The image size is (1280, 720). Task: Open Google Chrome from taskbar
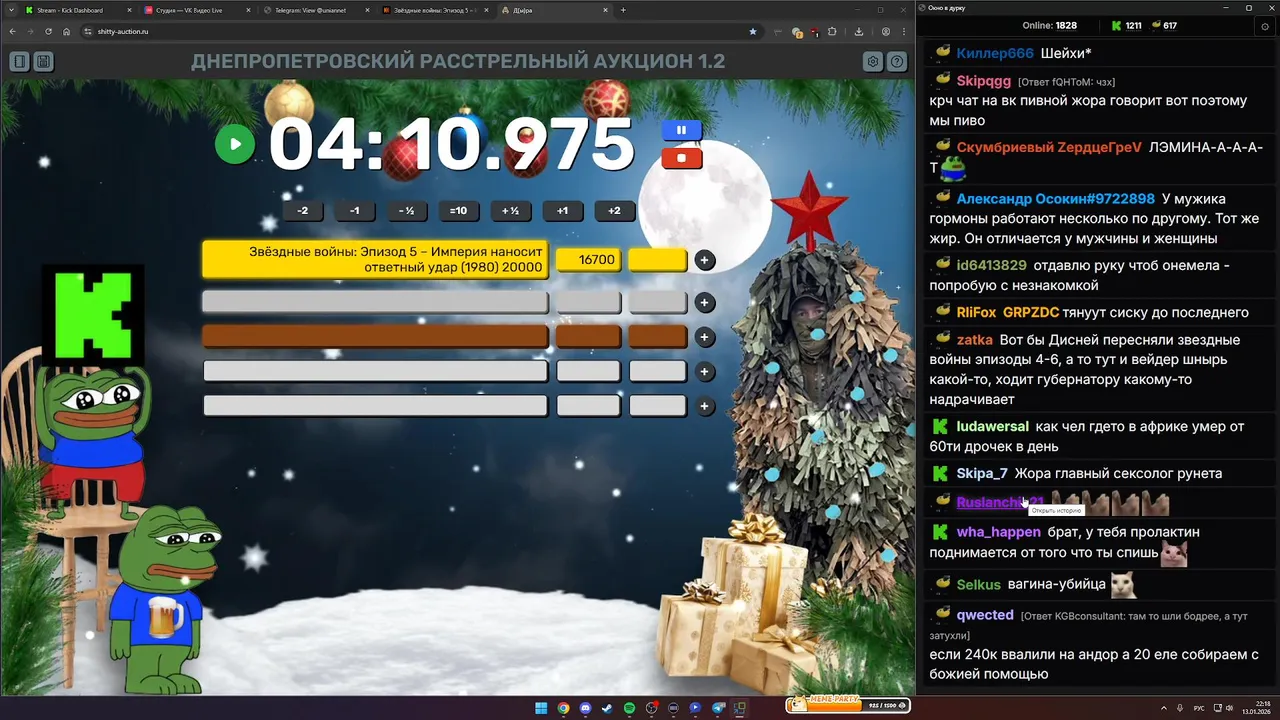pos(563,708)
